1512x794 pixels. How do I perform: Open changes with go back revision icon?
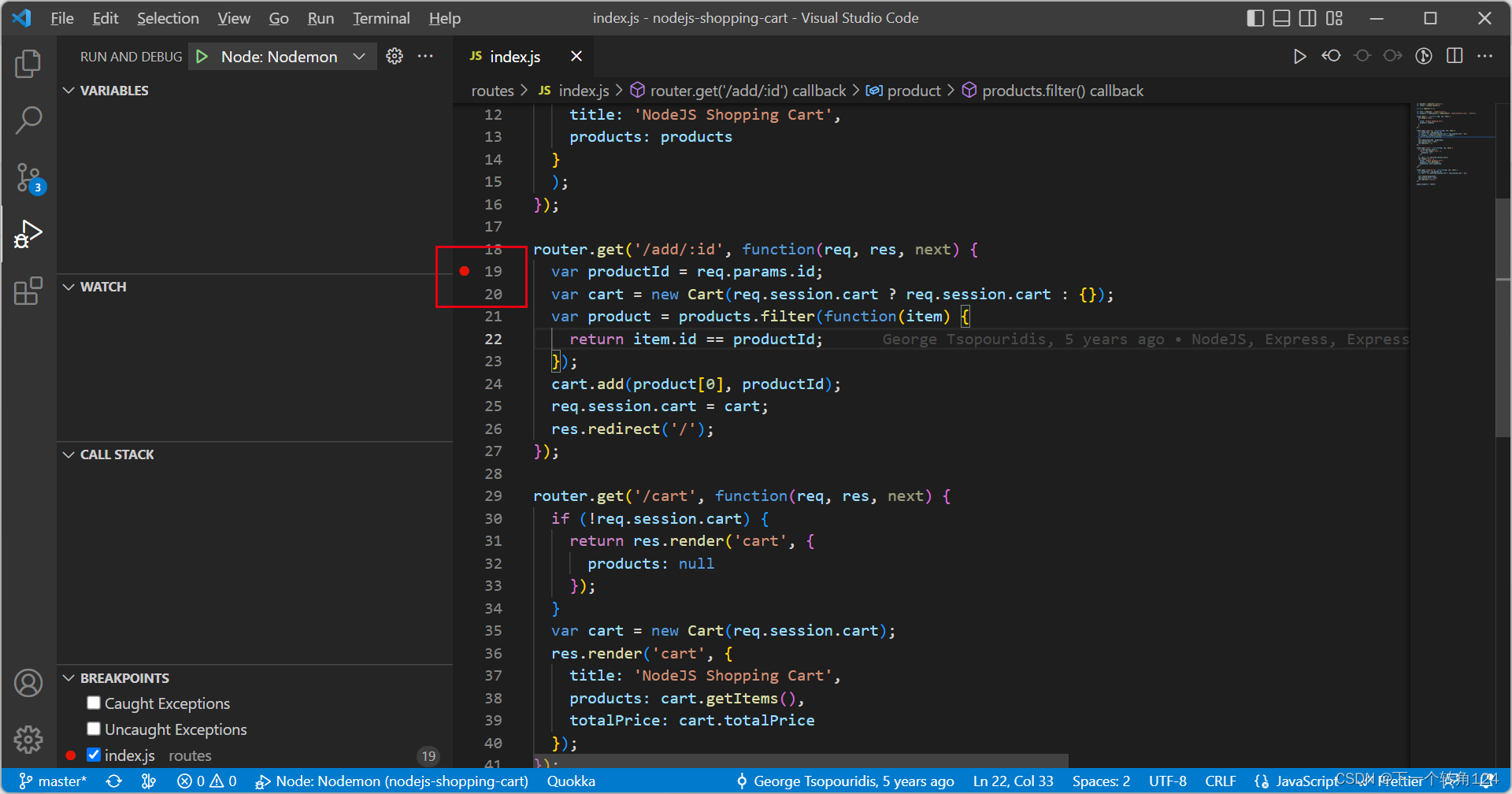coord(1331,56)
